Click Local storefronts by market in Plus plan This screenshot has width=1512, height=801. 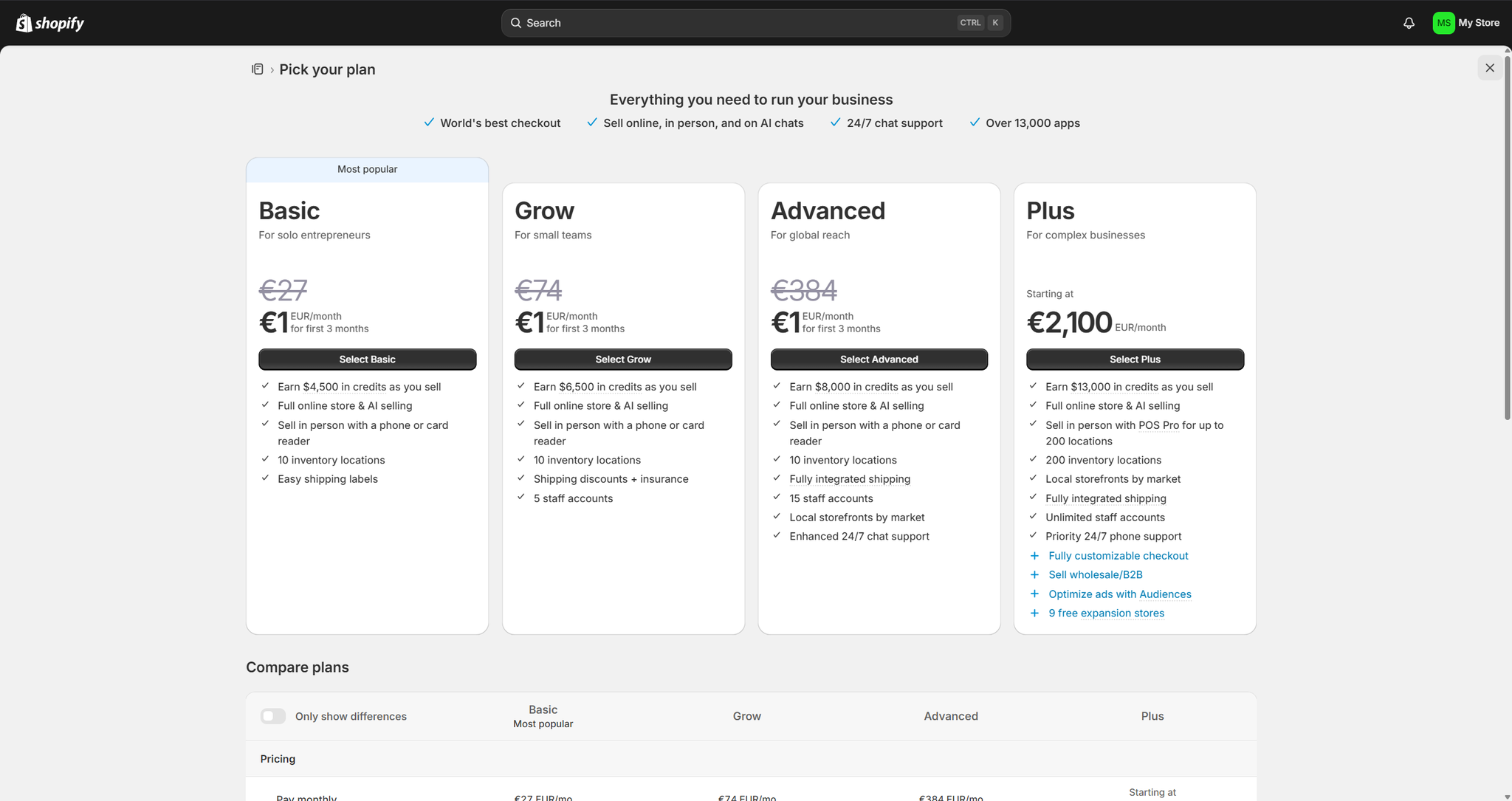(1113, 479)
